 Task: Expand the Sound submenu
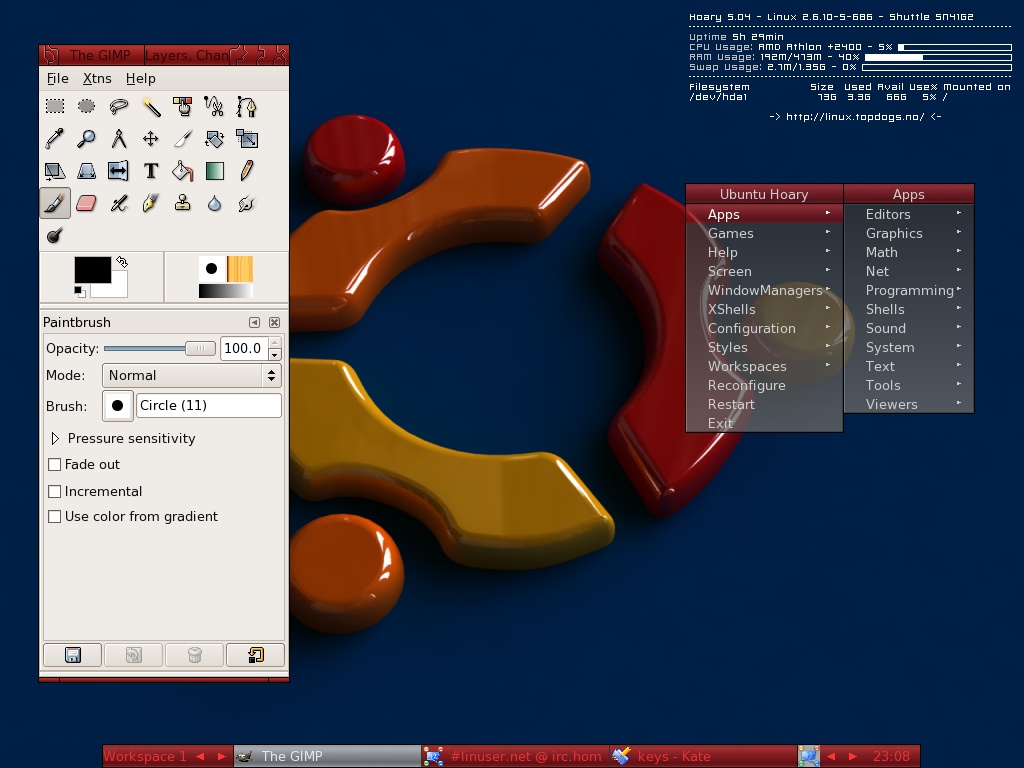[909, 328]
